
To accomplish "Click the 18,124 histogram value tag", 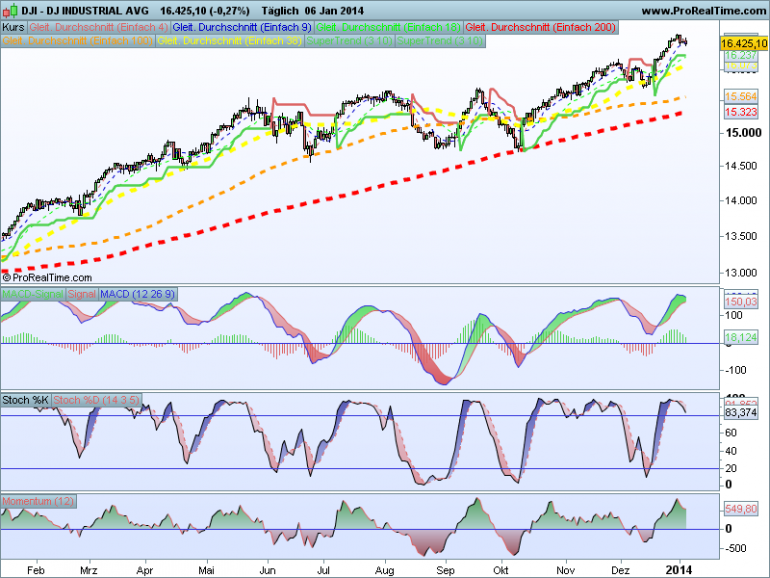I will pyautogui.click(x=741, y=337).
